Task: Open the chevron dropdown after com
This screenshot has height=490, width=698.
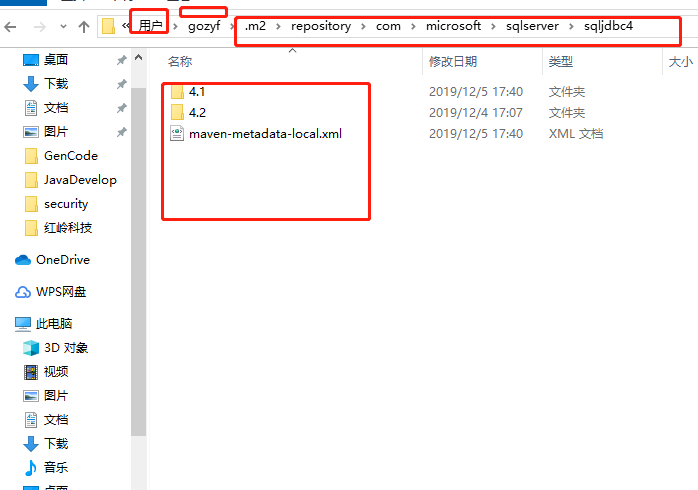Action: [x=413, y=27]
